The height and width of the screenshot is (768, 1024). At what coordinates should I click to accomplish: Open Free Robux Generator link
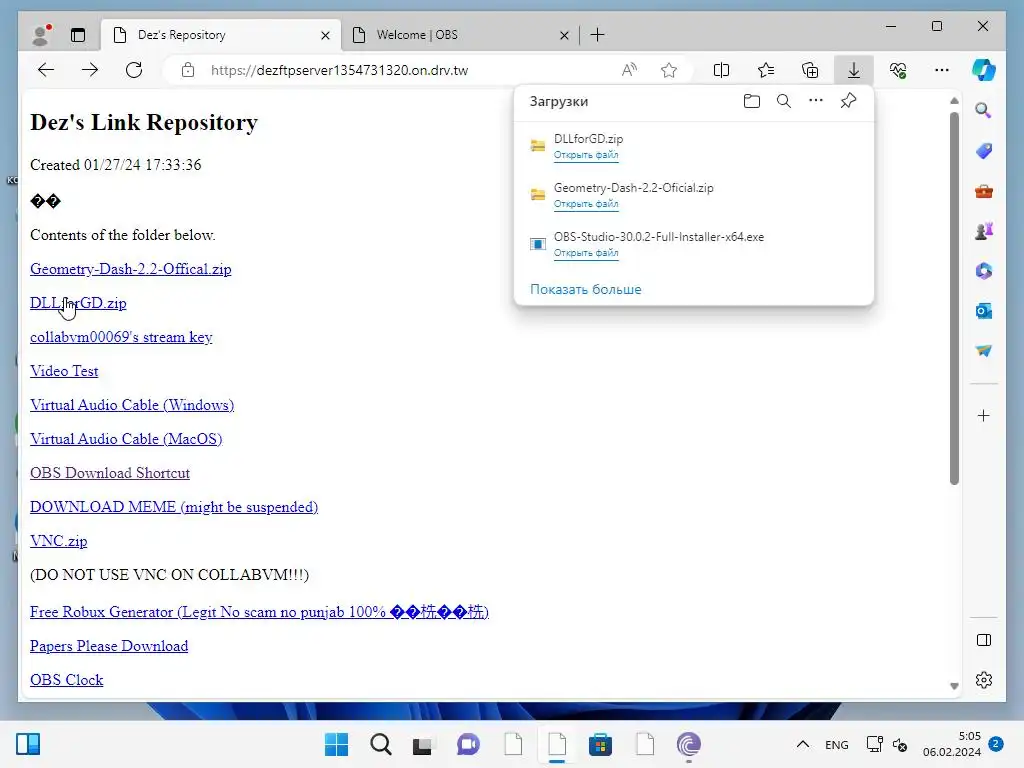point(259,612)
